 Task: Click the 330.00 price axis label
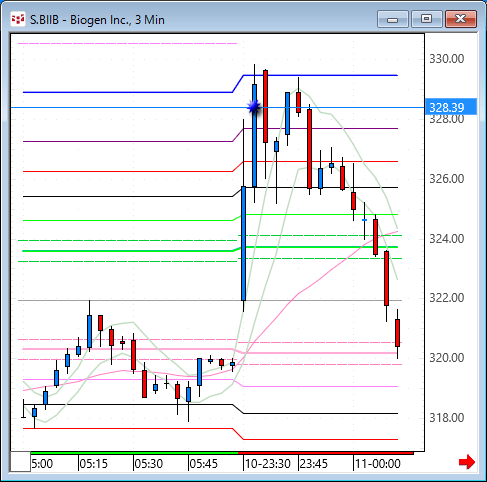click(446, 59)
